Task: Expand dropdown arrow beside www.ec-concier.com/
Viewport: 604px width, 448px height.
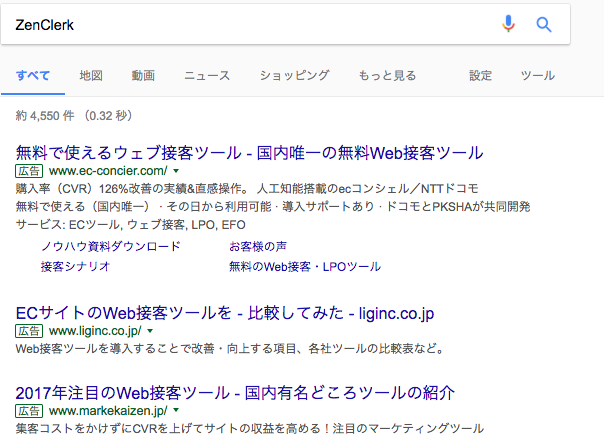Action: tap(176, 171)
